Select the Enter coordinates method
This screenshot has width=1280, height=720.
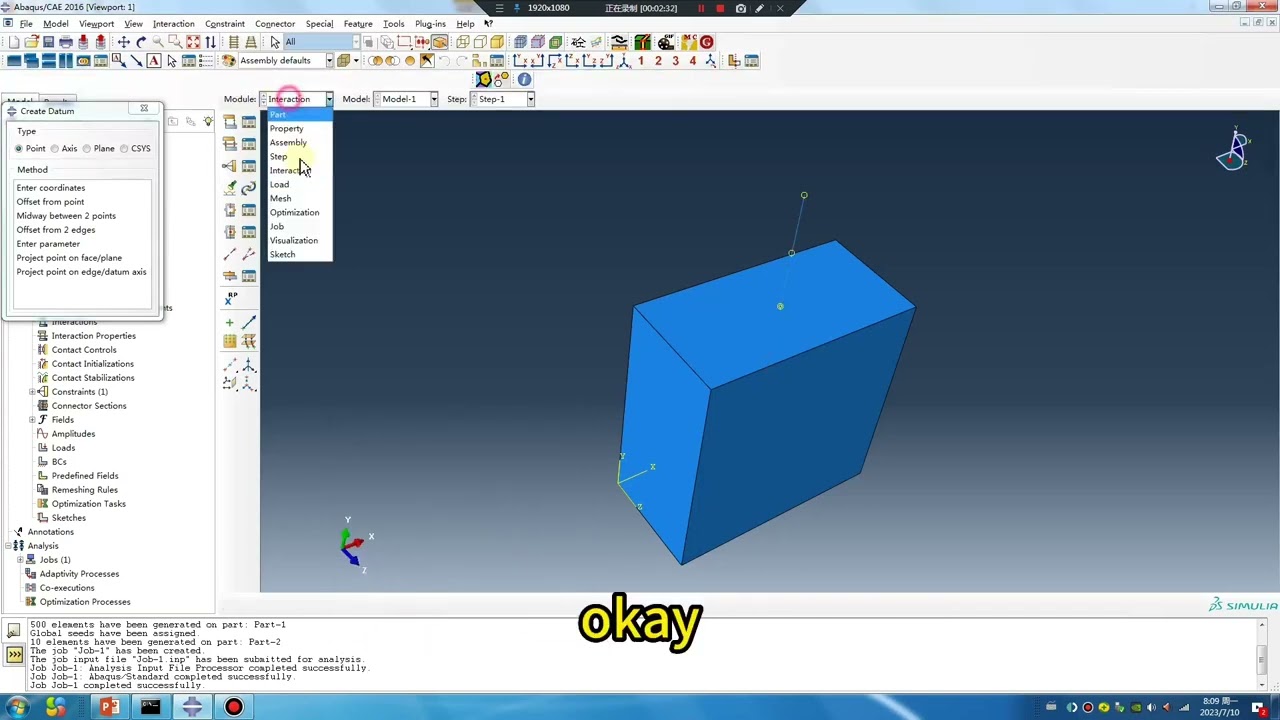51,188
